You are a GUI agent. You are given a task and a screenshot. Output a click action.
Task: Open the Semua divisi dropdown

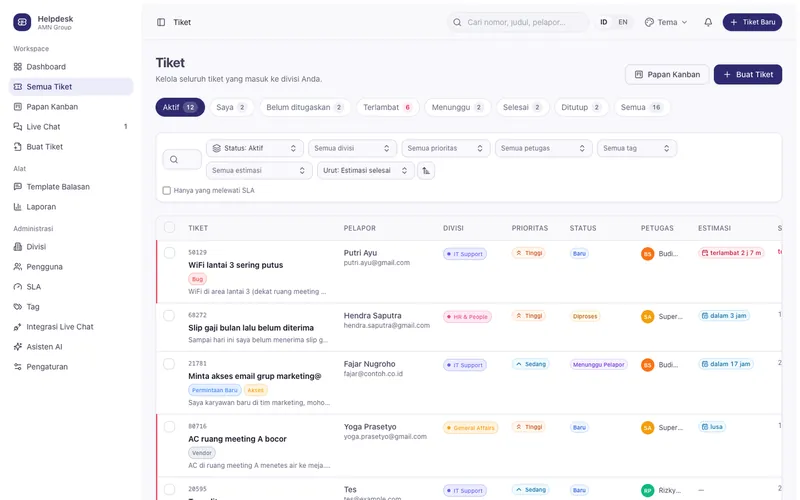pyautogui.click(x=352, y=148)
